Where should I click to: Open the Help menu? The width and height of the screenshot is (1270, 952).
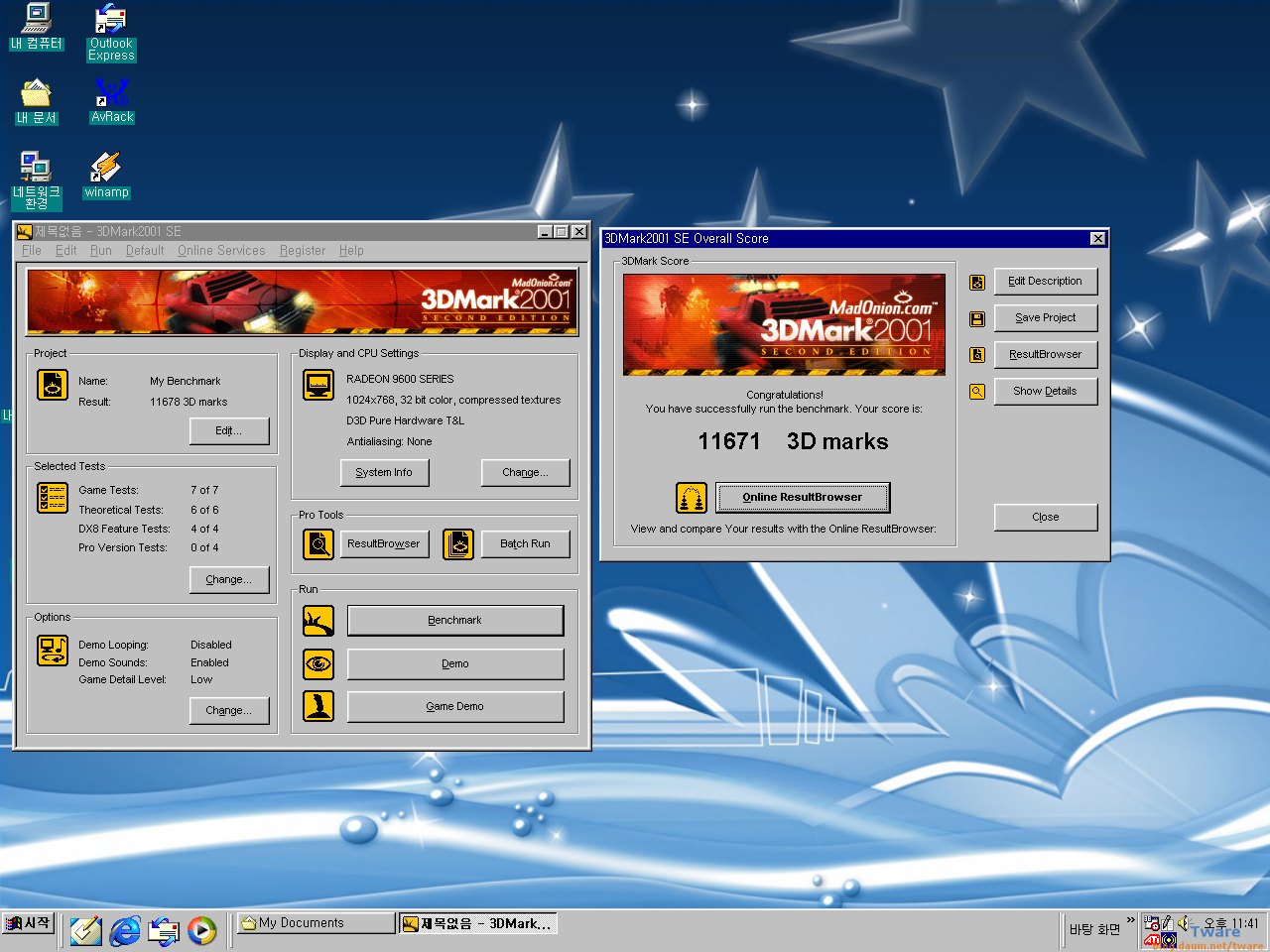click(351, 251)
